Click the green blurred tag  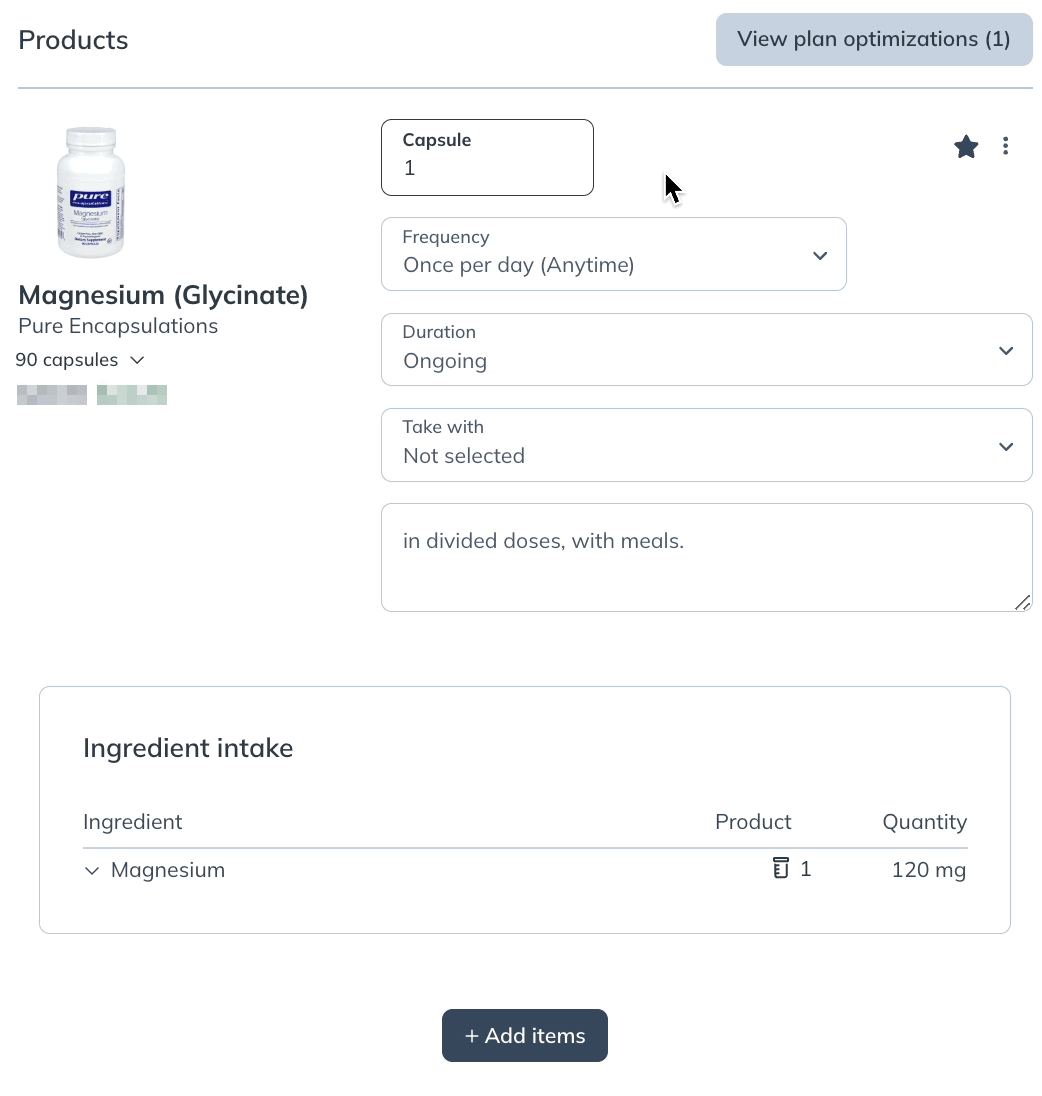pos(132,395)
